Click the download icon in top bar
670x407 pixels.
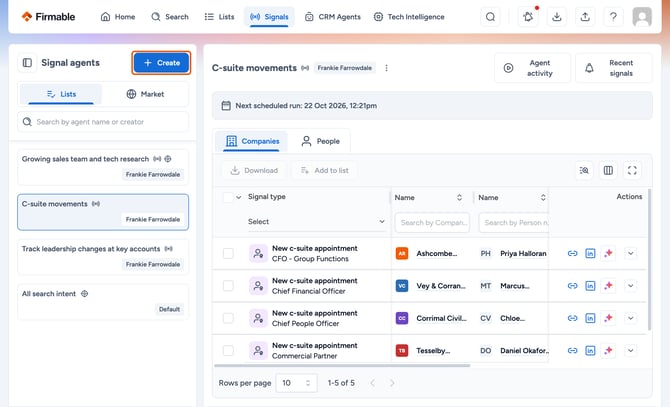coord(557,17)
